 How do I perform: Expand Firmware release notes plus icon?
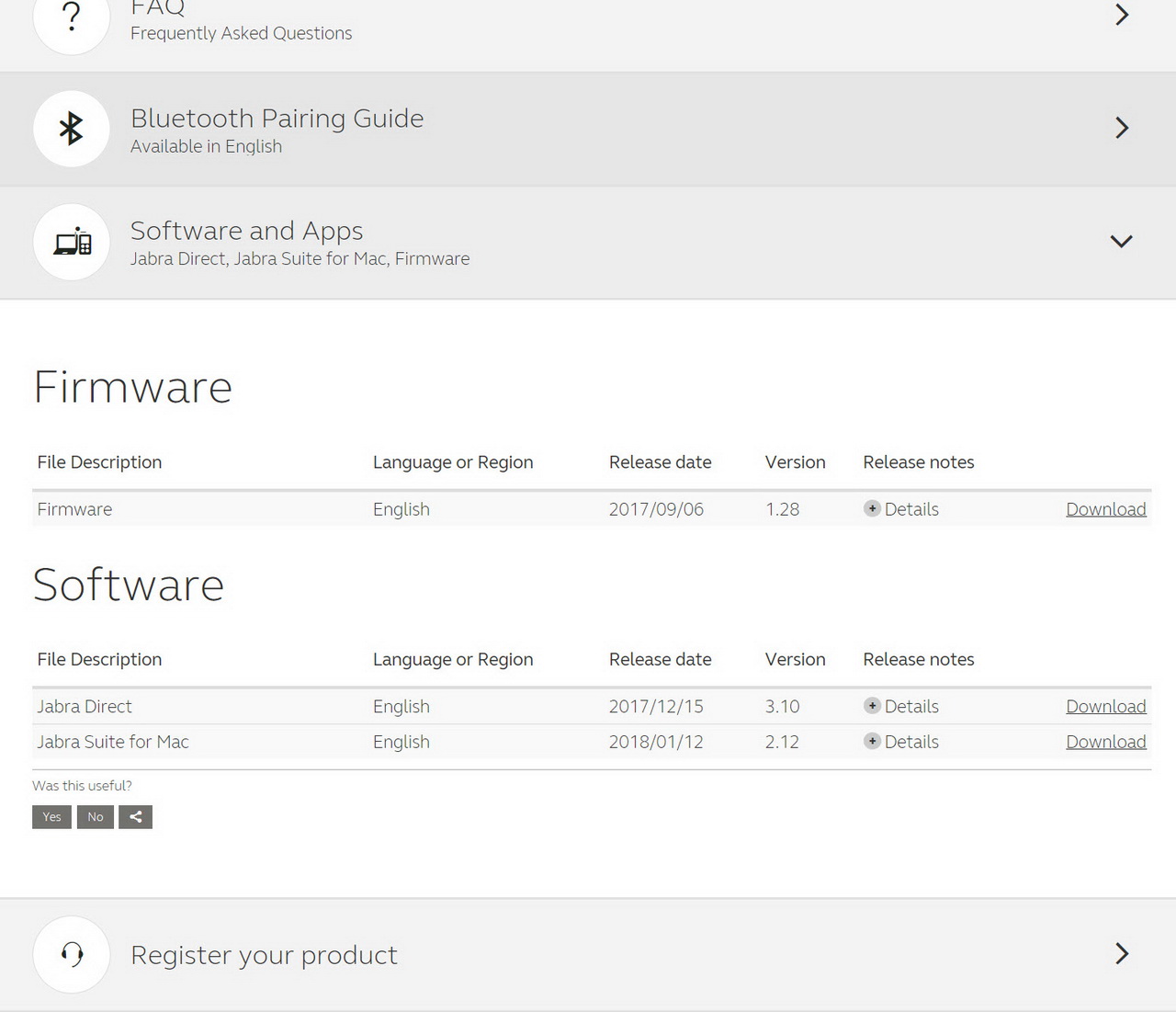872,508
